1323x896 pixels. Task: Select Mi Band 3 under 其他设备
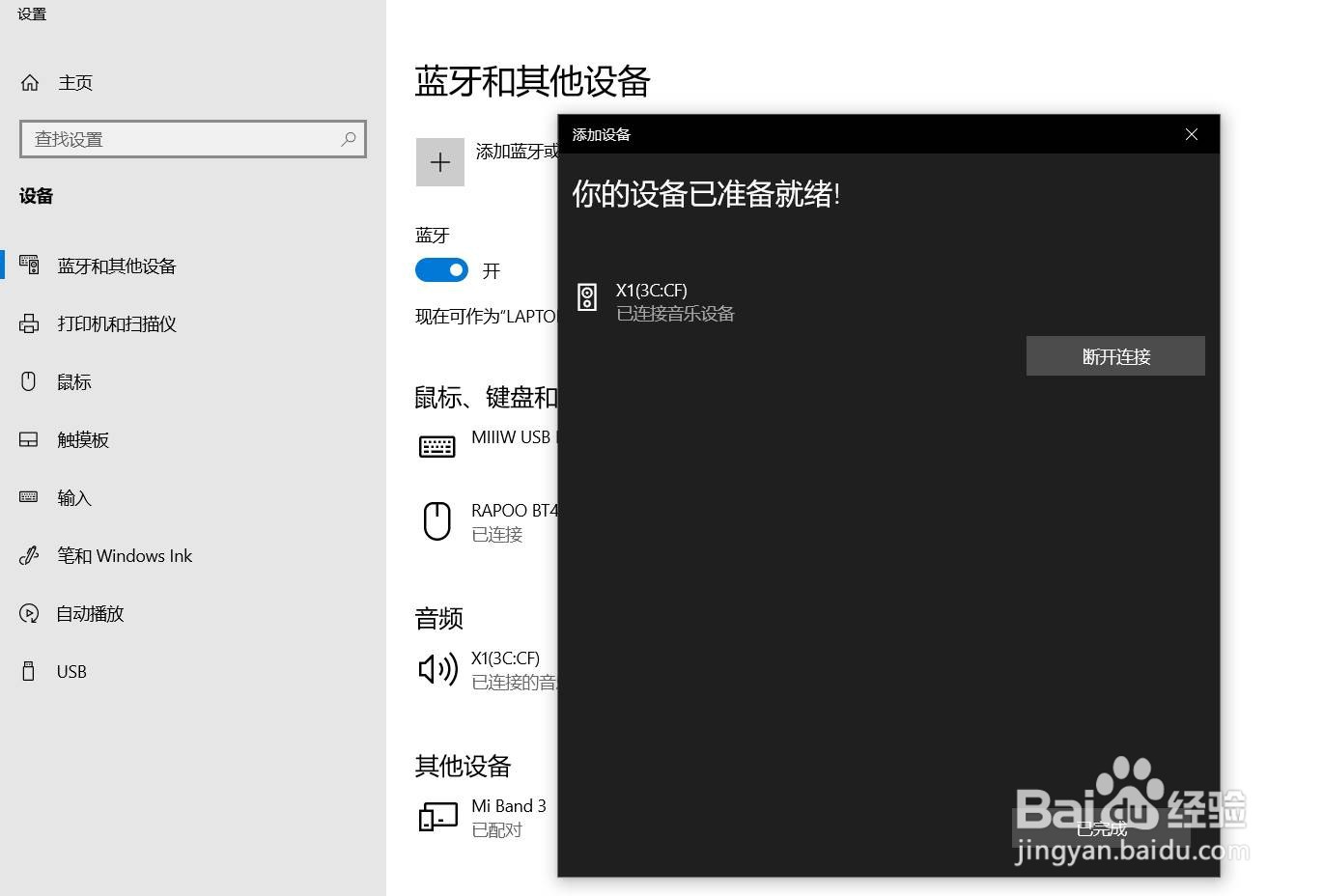tap(509, 806)
